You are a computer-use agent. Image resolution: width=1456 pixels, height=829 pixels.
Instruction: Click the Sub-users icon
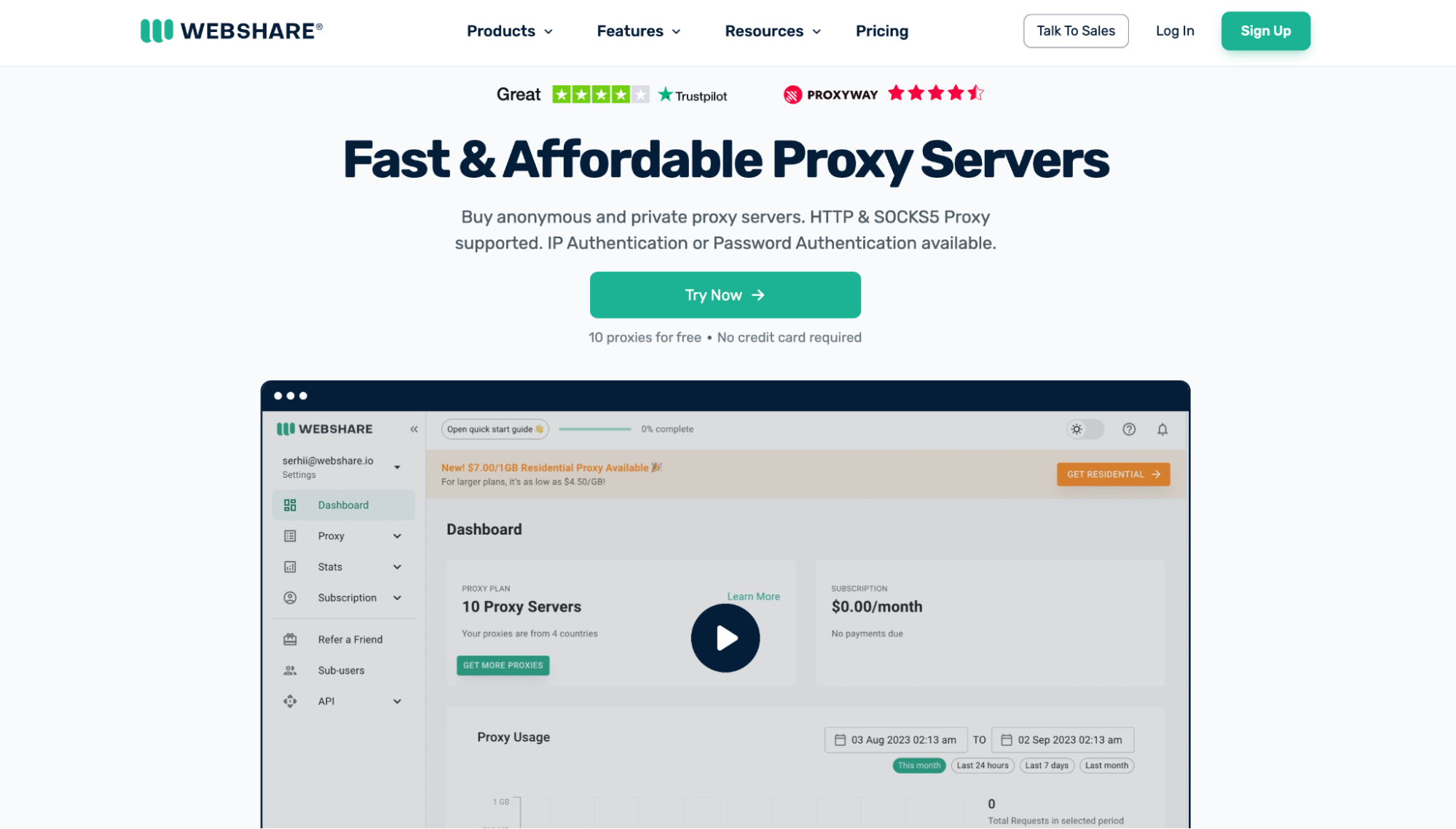(x=290, y=670)
